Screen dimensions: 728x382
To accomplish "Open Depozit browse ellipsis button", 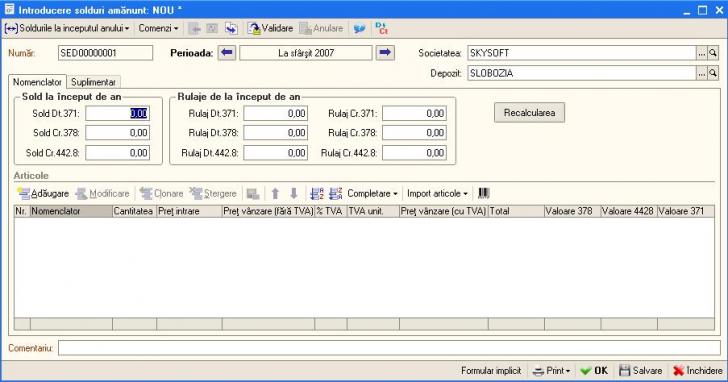I will (x=702, y=73).
